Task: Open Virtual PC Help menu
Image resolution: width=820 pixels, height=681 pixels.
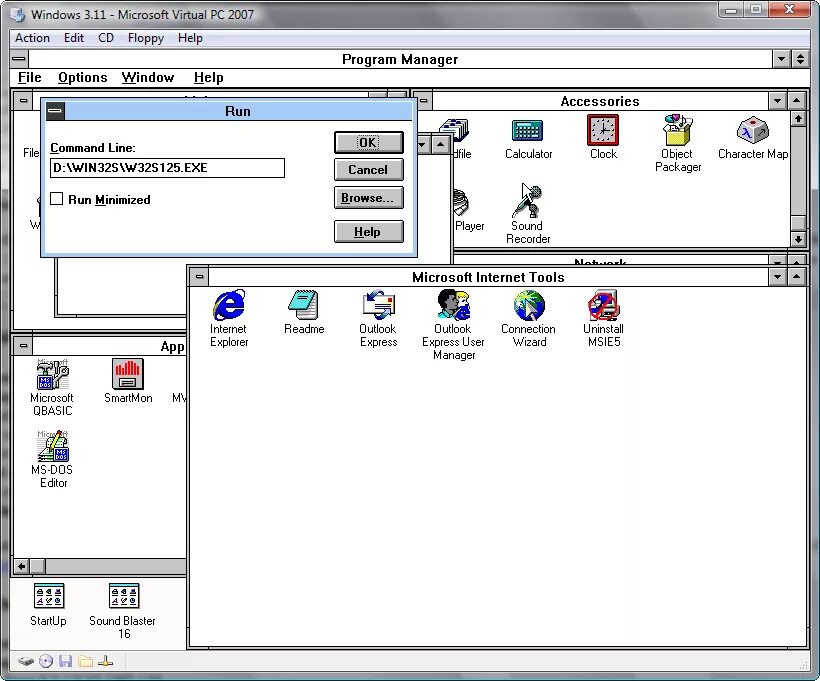Action: 190,38
